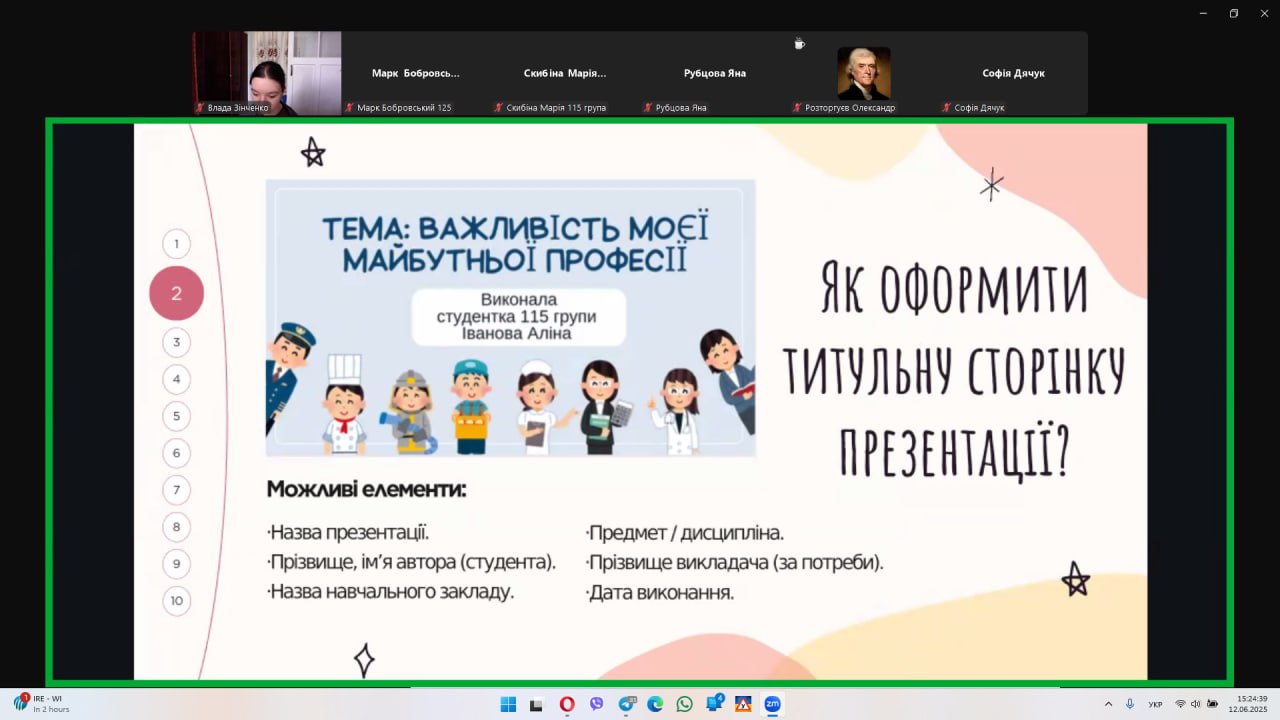This screenshot has width=1280, height=720.
Task: Click the coffee cup away icon
Action: (799, 43)
